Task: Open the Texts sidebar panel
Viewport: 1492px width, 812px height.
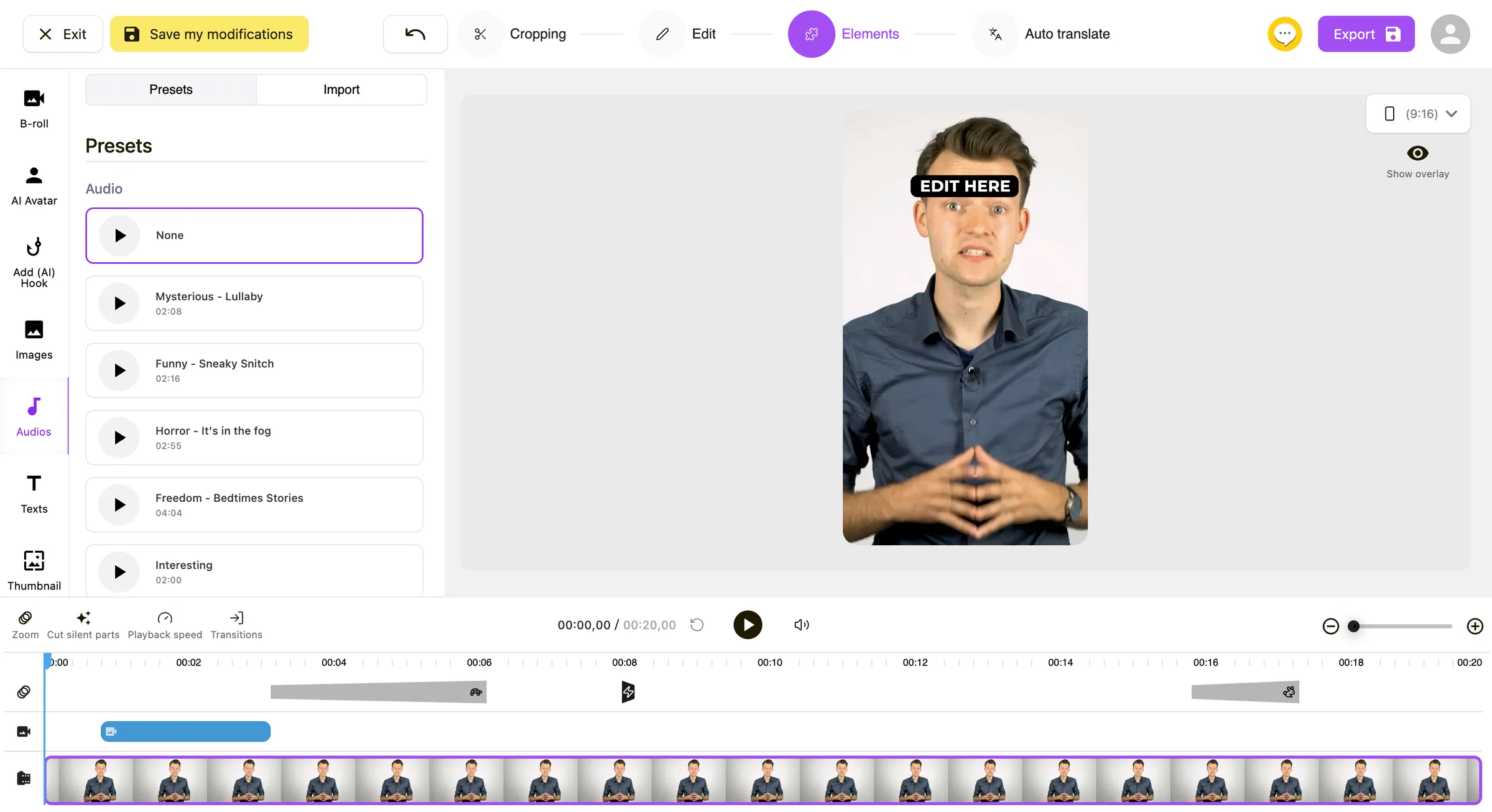Action: (34, 494)
